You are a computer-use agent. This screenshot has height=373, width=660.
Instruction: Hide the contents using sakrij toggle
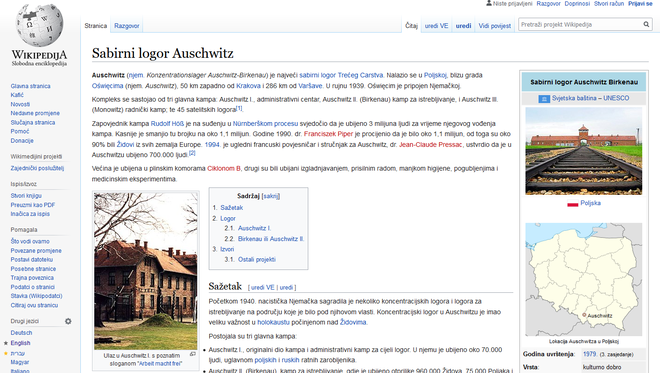pos(271,196)
